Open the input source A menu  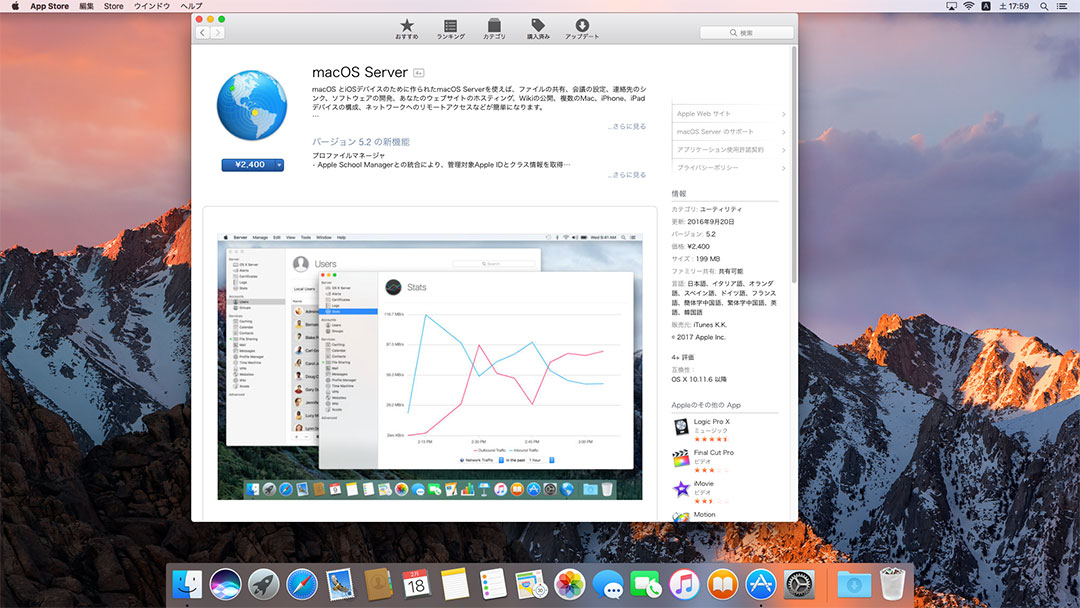click(986, 6)
